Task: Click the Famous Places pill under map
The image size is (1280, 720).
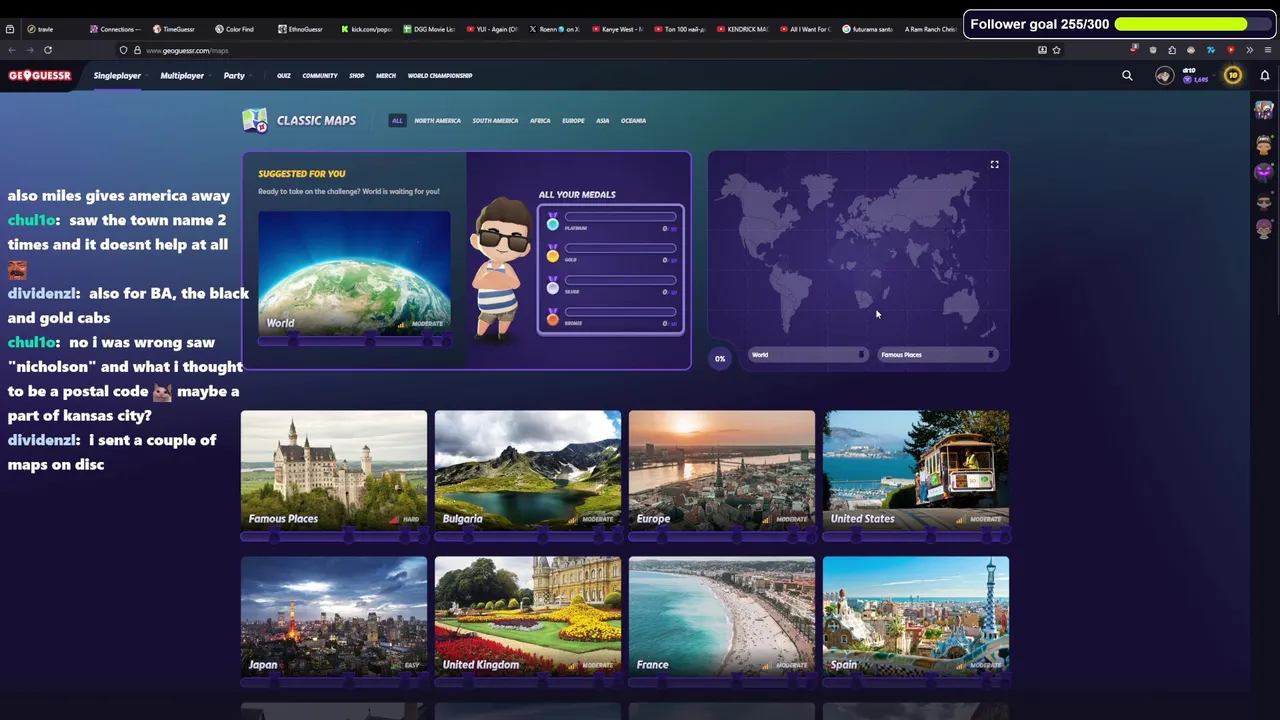Action: click(x=937, y=355)
